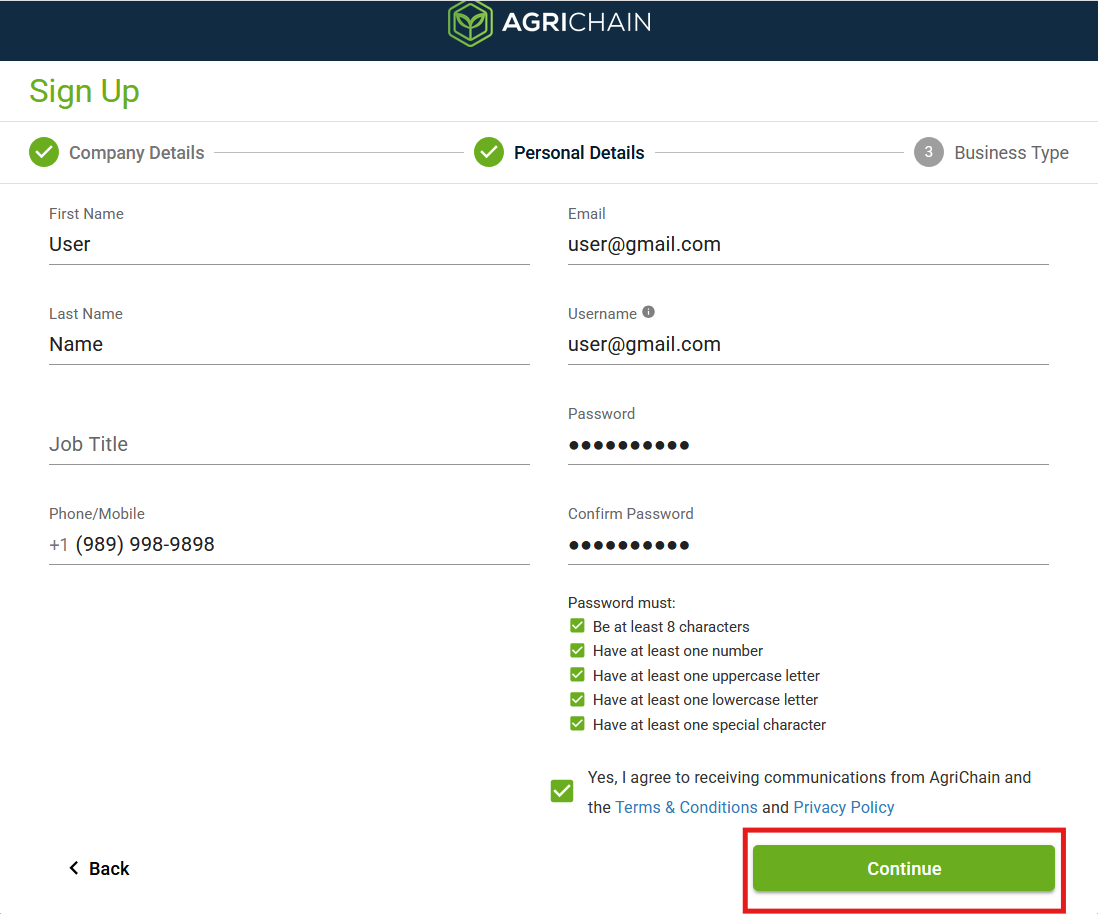Toggle the agree to communications checkbox

coord(562,791)
